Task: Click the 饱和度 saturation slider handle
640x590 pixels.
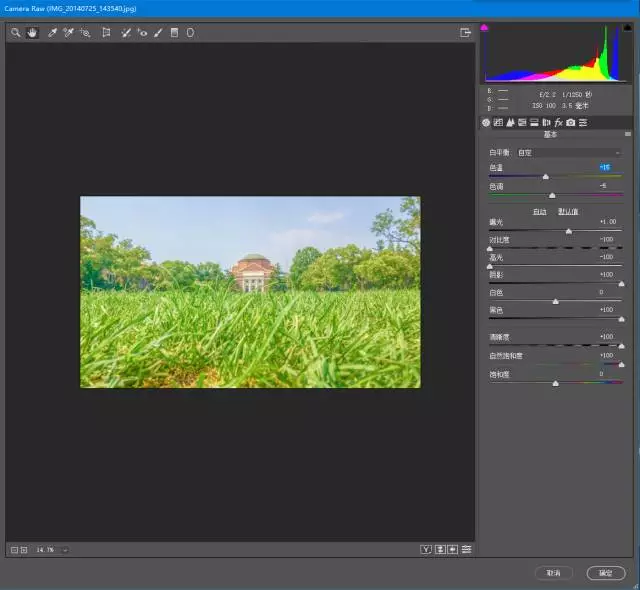Action: [556, 383]
